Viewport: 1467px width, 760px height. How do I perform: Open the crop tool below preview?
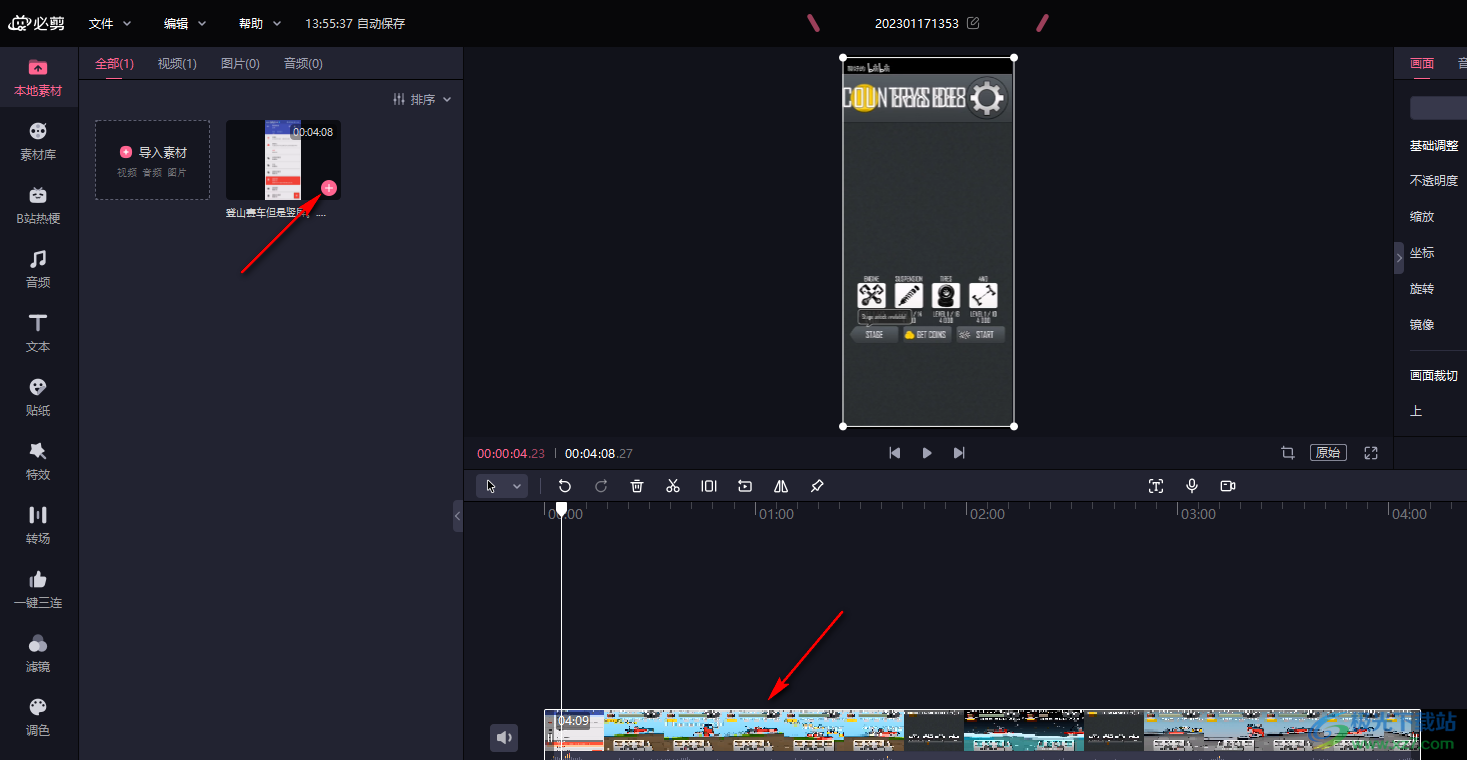[x=1288, y=453]
